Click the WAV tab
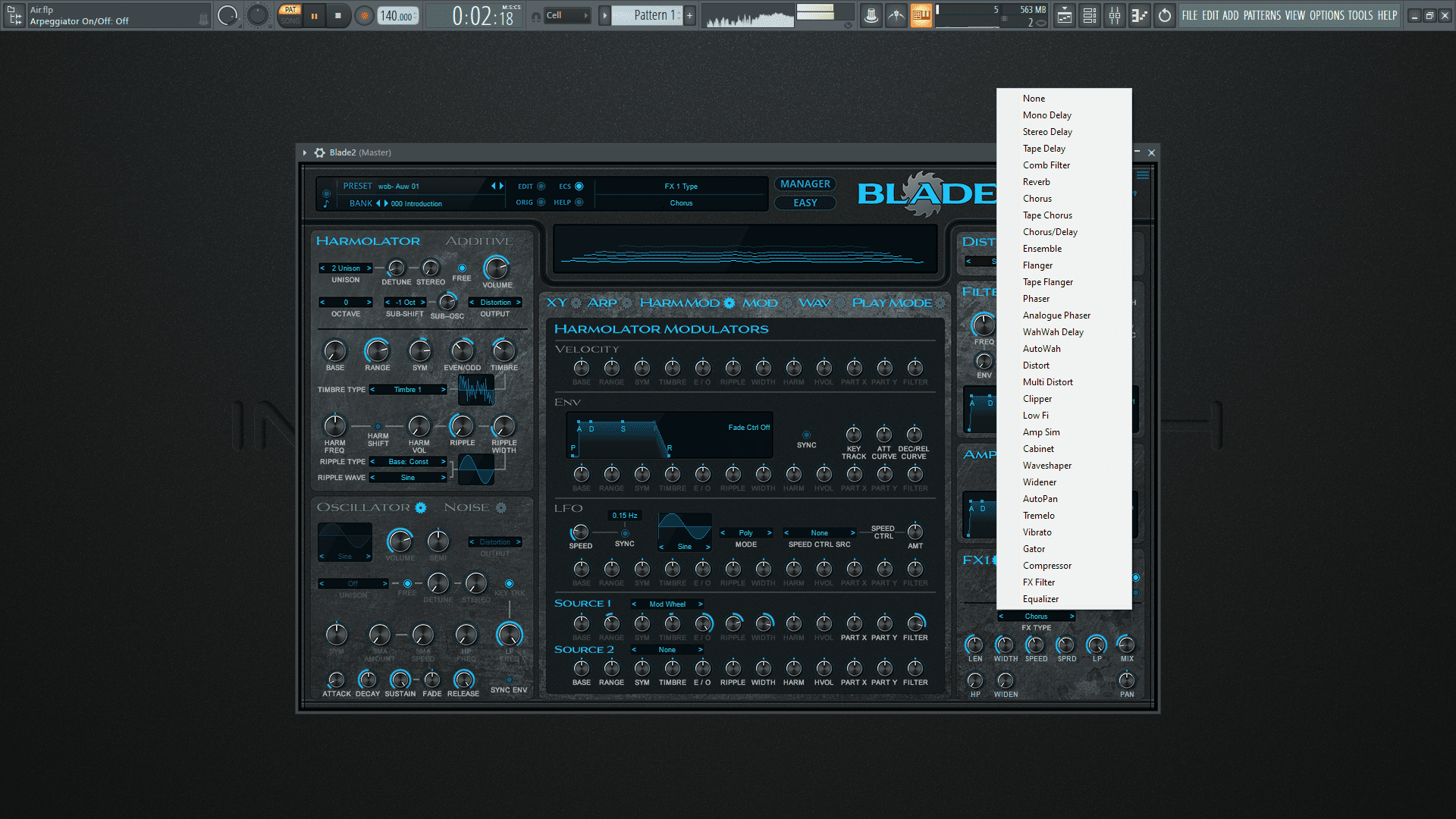1456x819 pixels. click(x=814, y=303)
